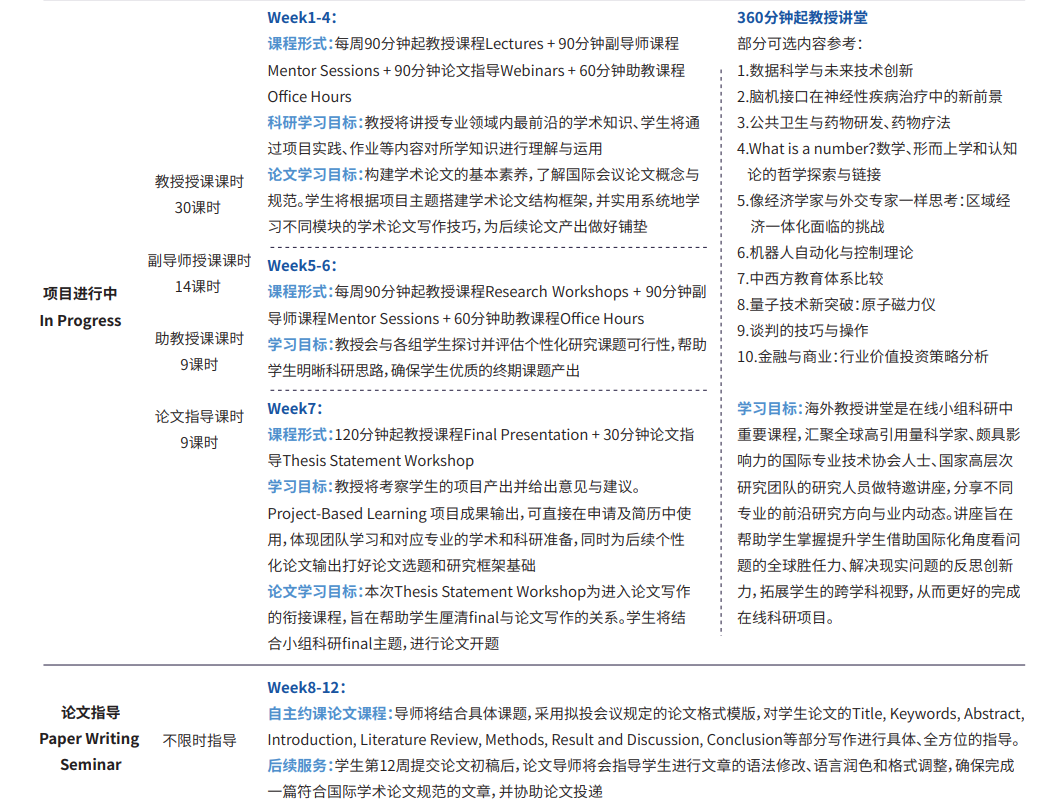The image size is (1064, 811).
Task: Click the "合小组科研final主题,进行论文开题" line
Action: (383, 643)
